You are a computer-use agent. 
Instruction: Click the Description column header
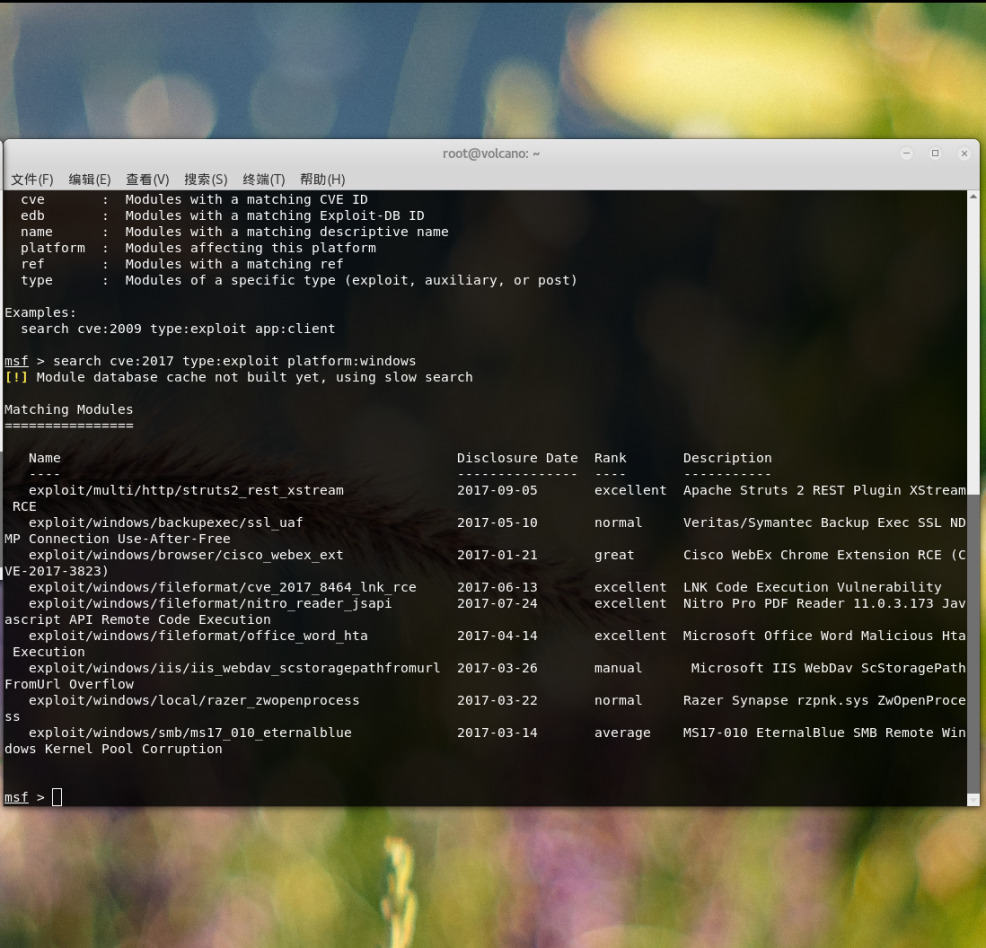[727, 458]
